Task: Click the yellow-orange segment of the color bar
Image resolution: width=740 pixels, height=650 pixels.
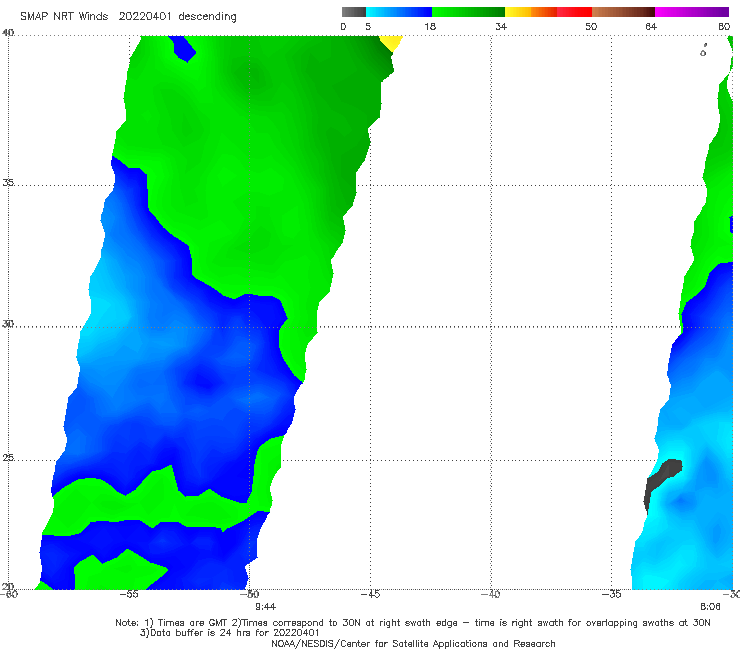Action: click(x=531, y=12)
